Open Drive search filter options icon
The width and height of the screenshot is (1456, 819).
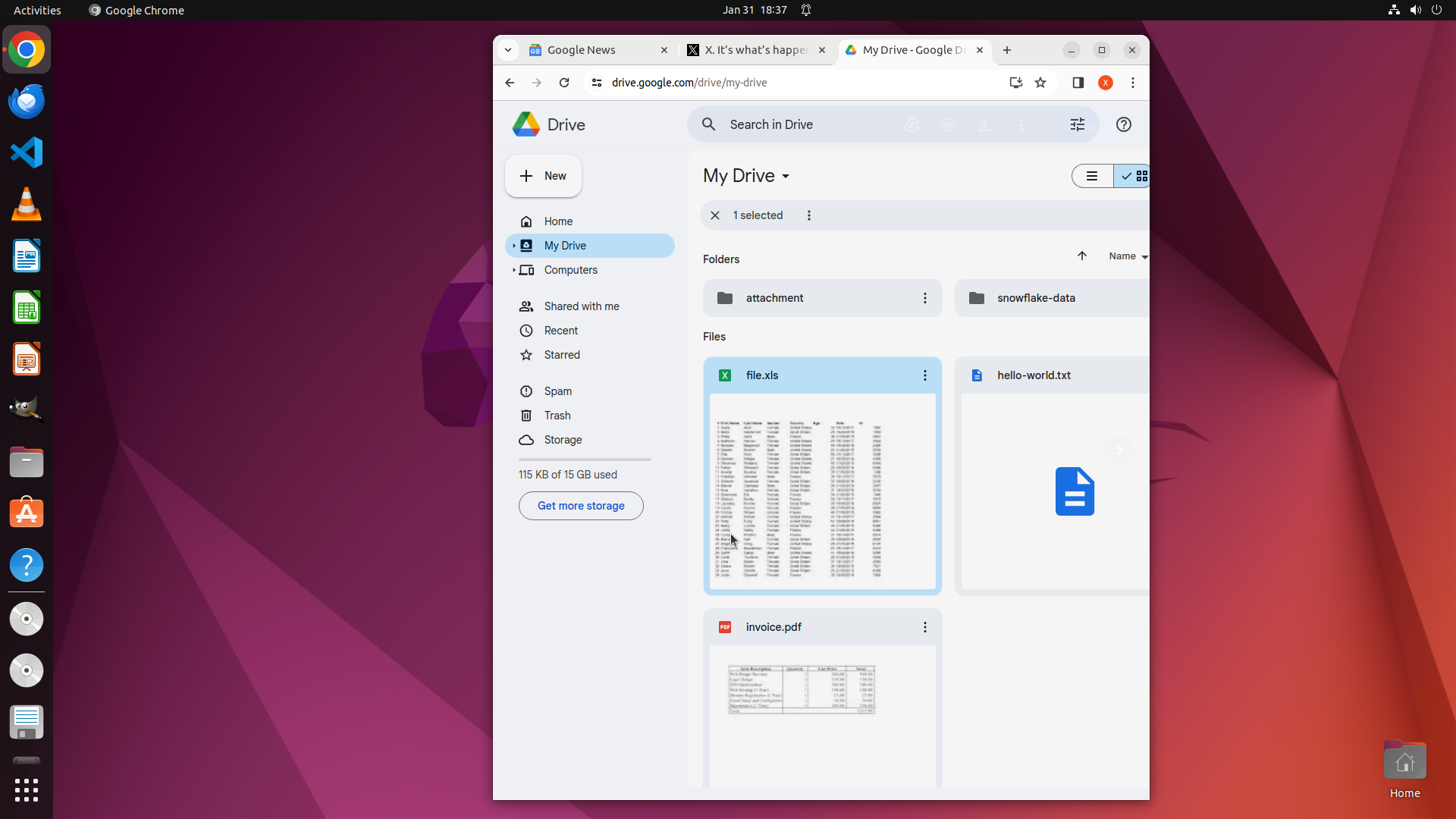[1077, 124]
